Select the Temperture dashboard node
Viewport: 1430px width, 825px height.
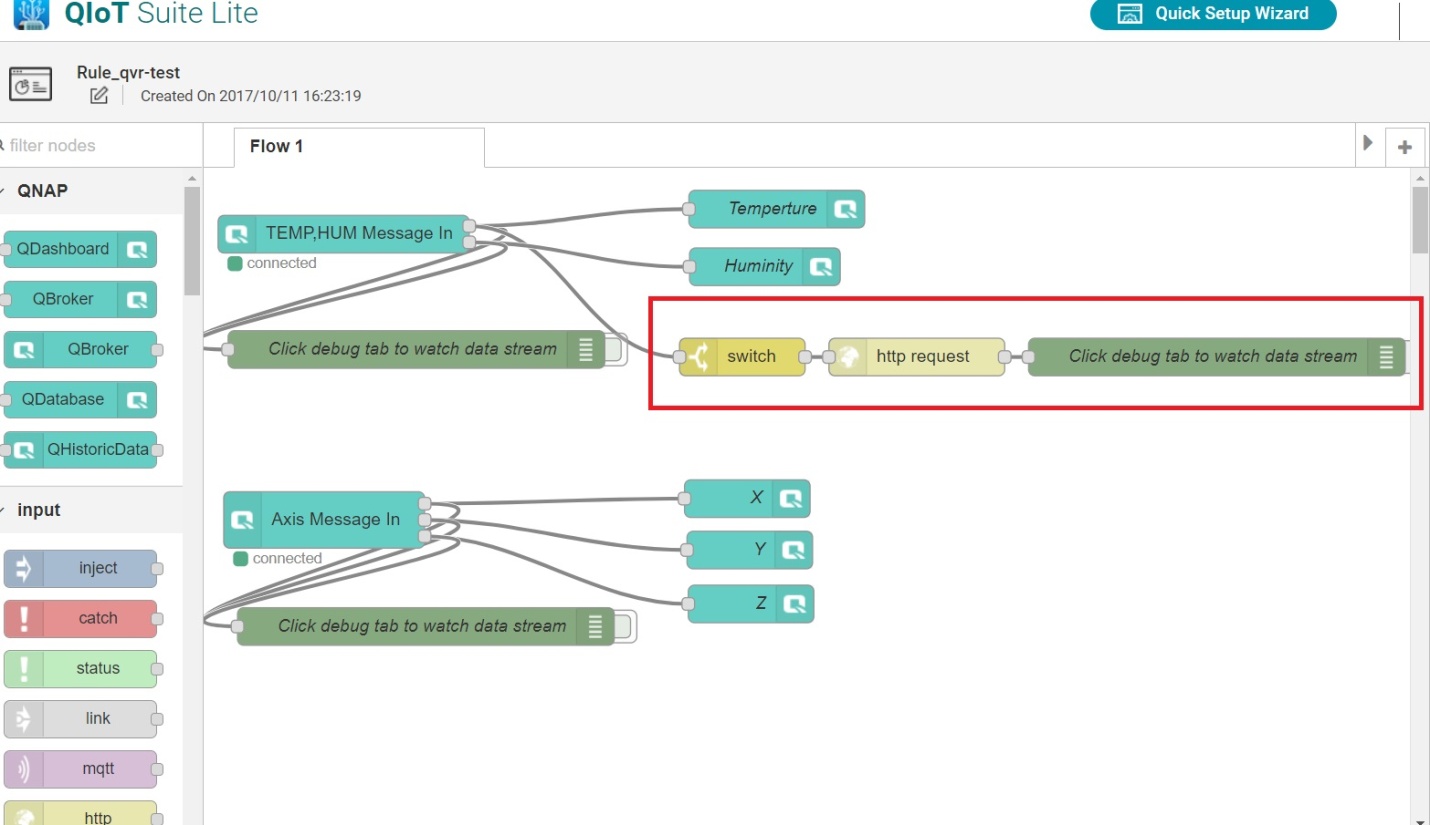click(x=776, y=209)
